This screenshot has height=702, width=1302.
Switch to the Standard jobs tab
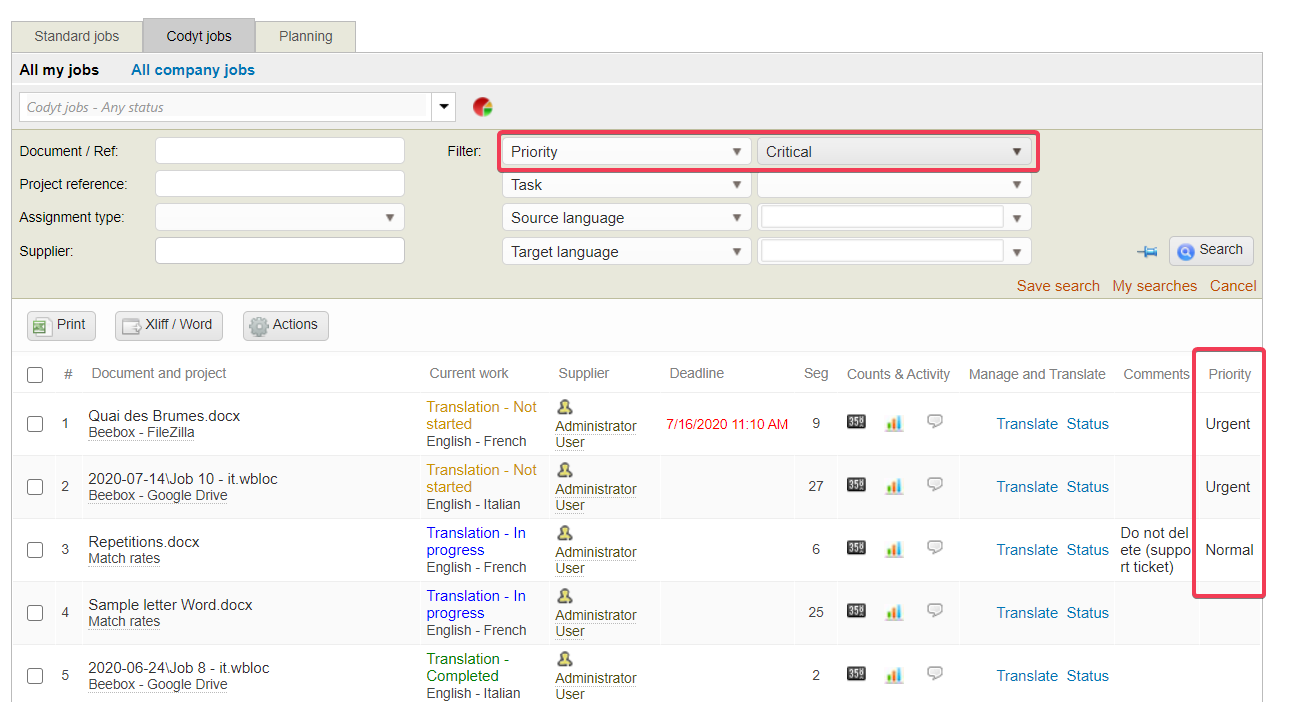[x=77, y=36]
